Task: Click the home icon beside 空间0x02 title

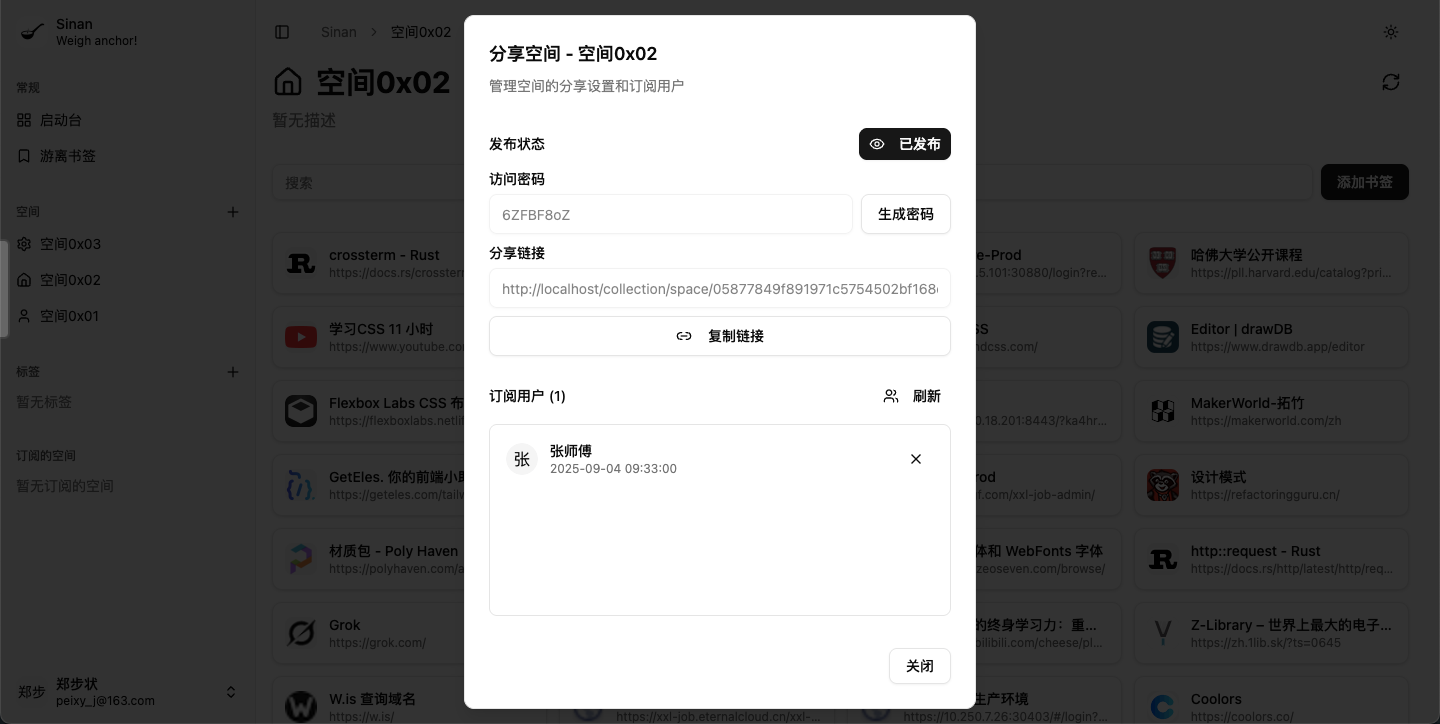Action: point(288,81)
